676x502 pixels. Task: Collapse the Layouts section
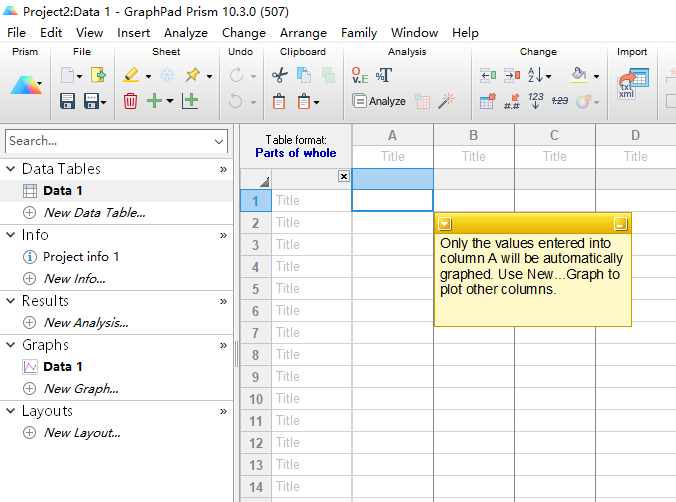point(11,411)
